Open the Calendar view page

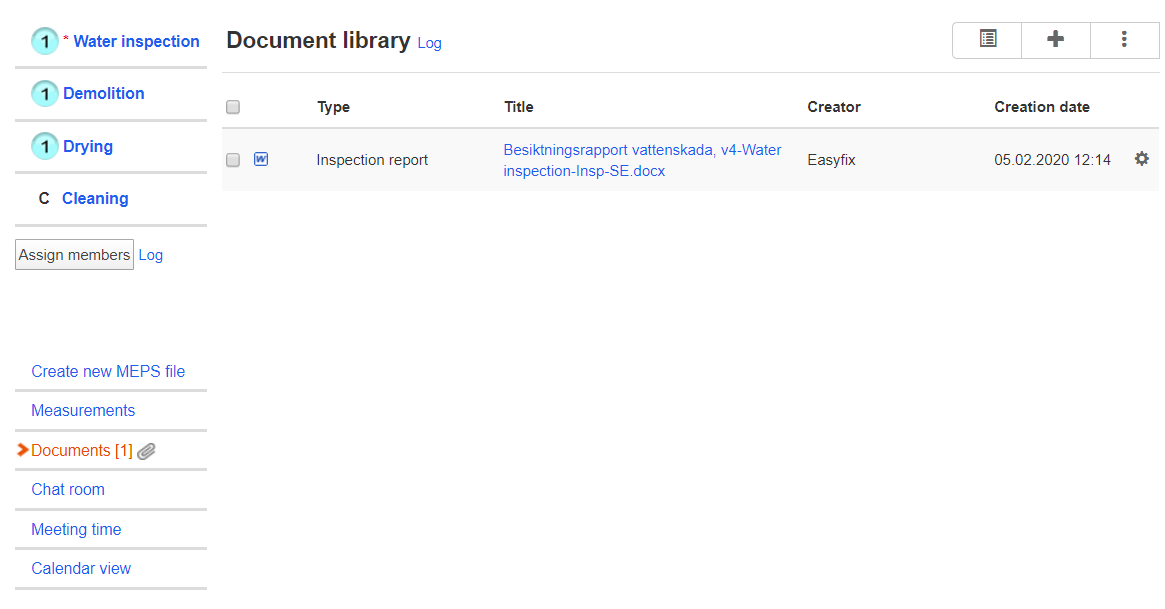click(81, 569)
